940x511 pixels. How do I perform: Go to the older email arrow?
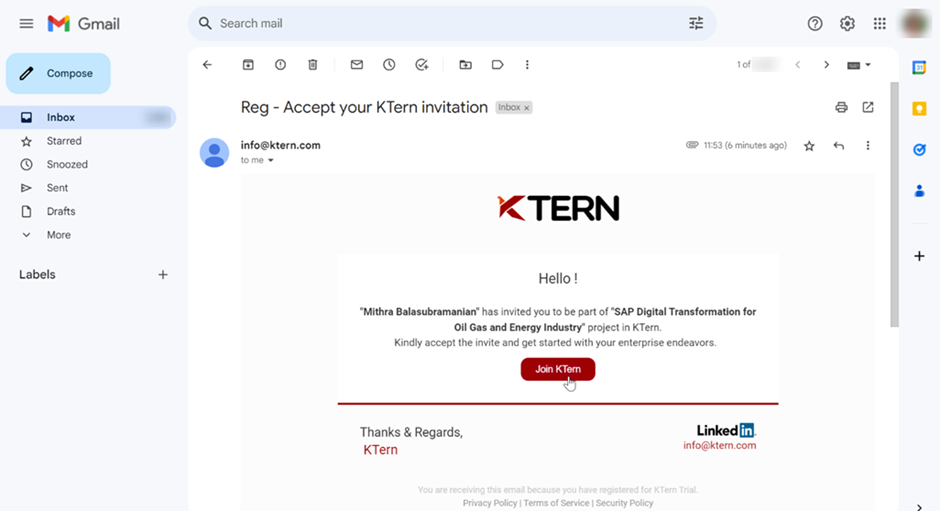826,65
